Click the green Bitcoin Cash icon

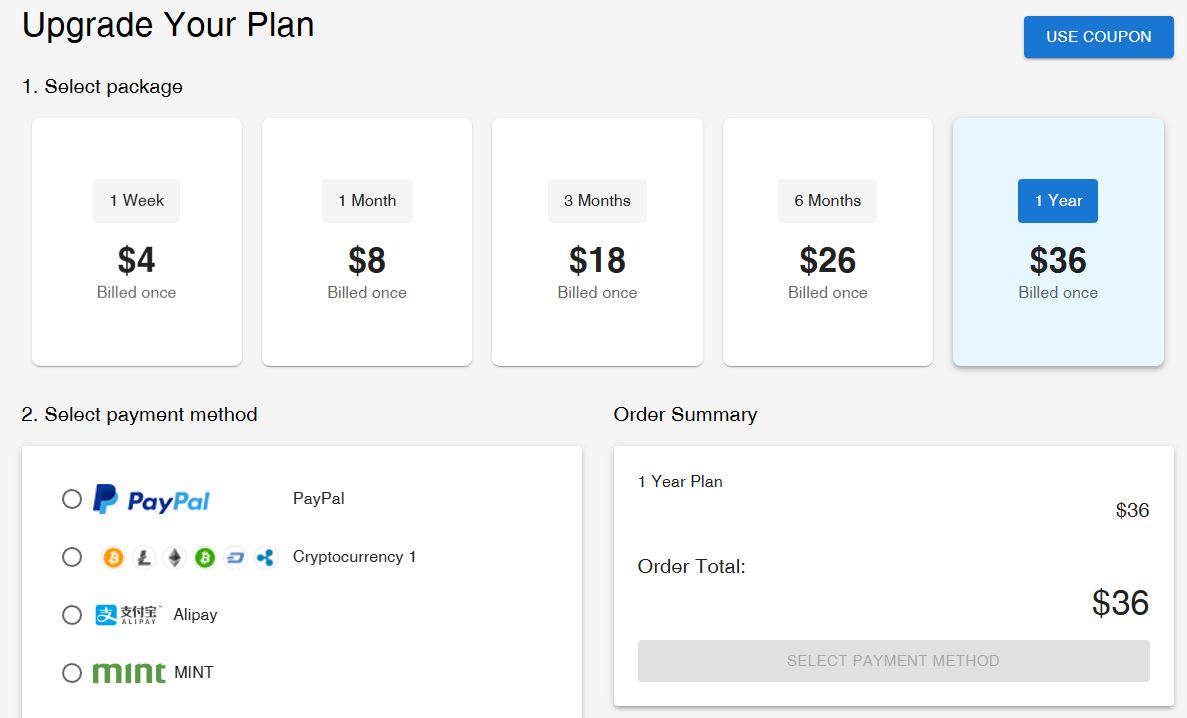(205, 558)
